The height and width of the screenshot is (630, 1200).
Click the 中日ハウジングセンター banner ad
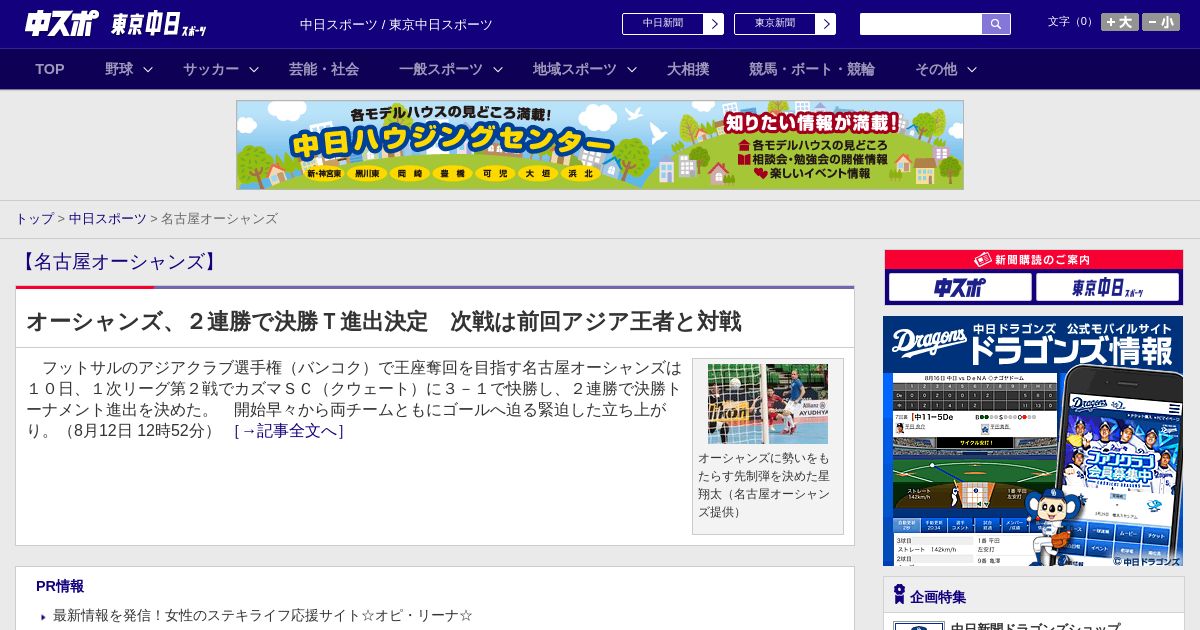tap(600, 145)
